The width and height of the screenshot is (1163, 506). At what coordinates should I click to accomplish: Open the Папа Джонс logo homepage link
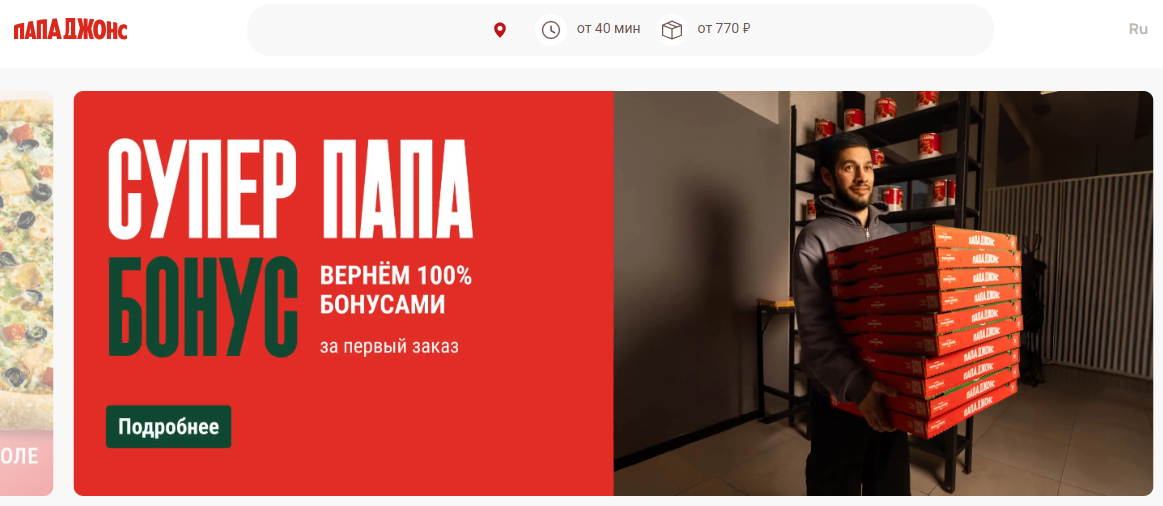pos(70,30)
